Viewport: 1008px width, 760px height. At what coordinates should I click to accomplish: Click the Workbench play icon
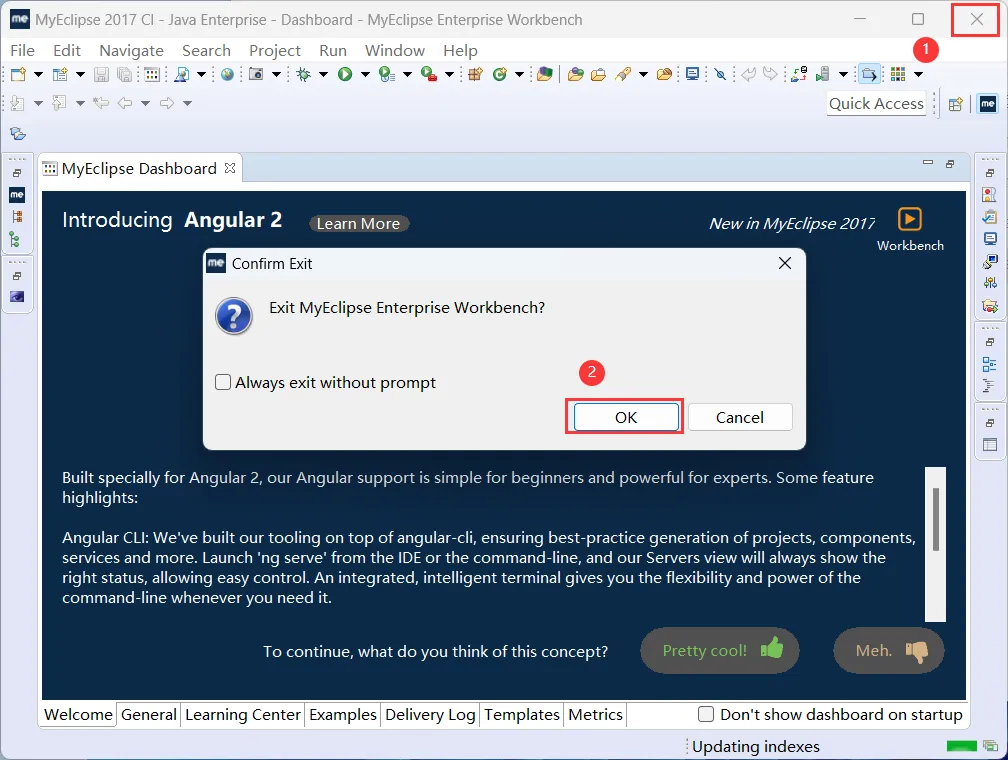click(910, 219)
